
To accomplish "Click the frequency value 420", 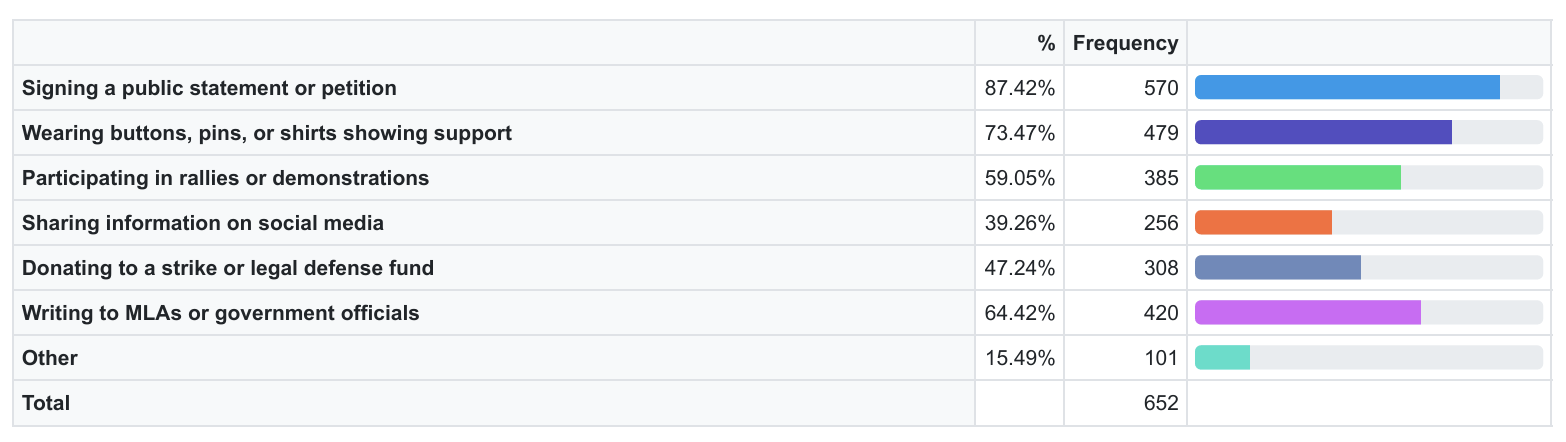I will [1161, 313].
